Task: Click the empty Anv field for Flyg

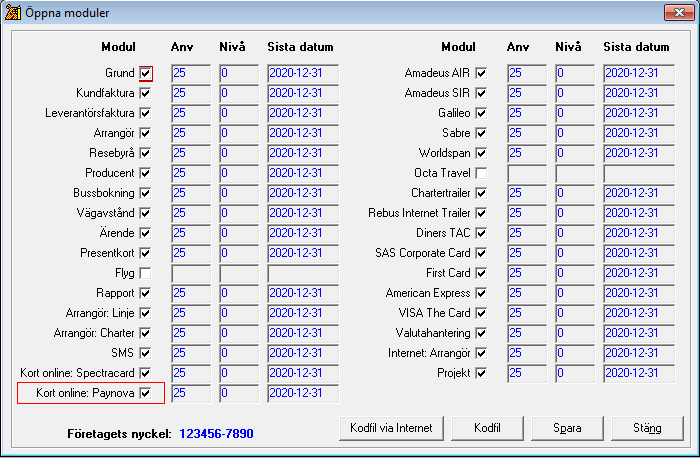Action: pos(191,273)
